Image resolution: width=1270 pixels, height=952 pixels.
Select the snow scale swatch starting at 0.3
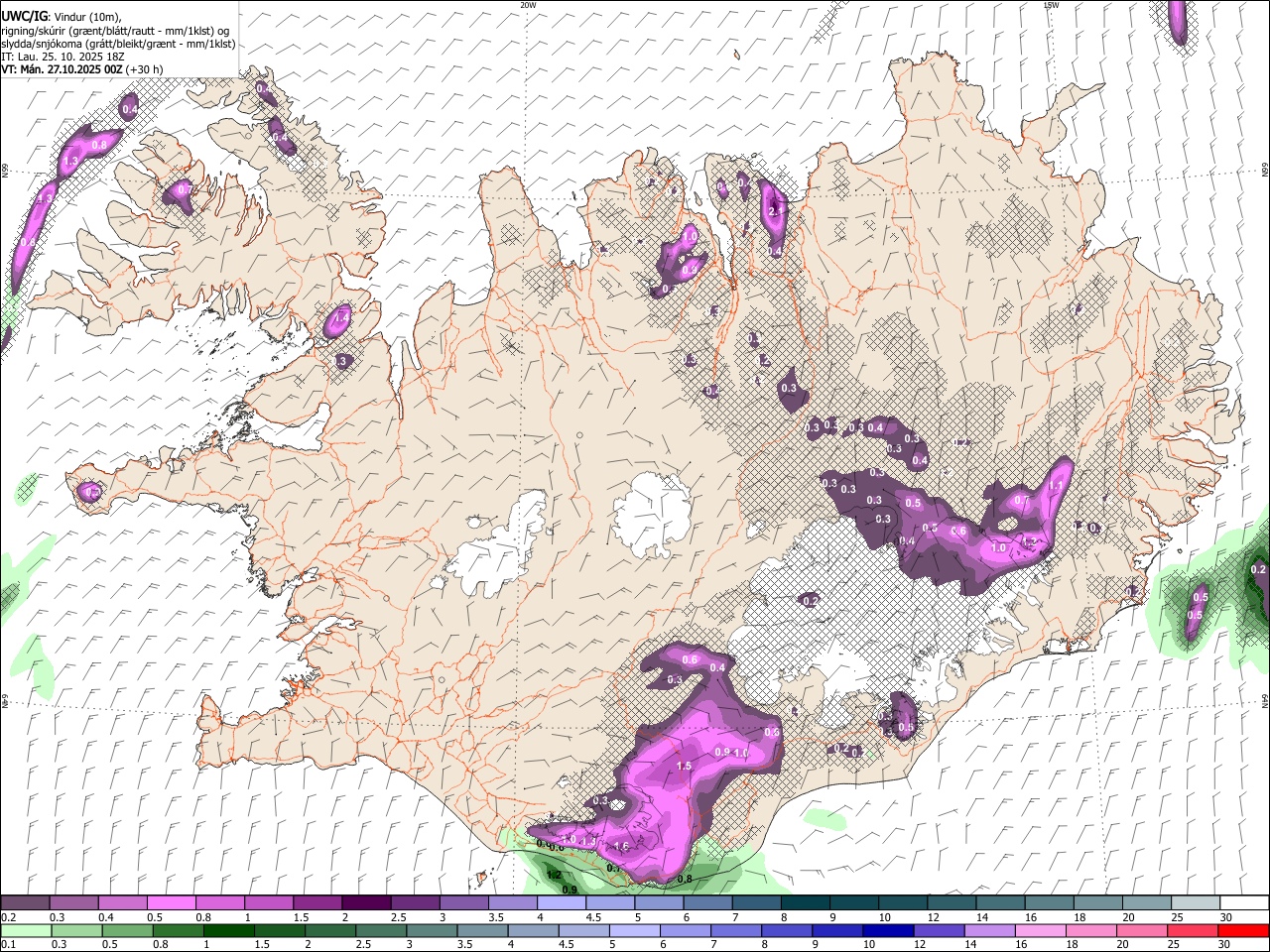tap(74, 902)
